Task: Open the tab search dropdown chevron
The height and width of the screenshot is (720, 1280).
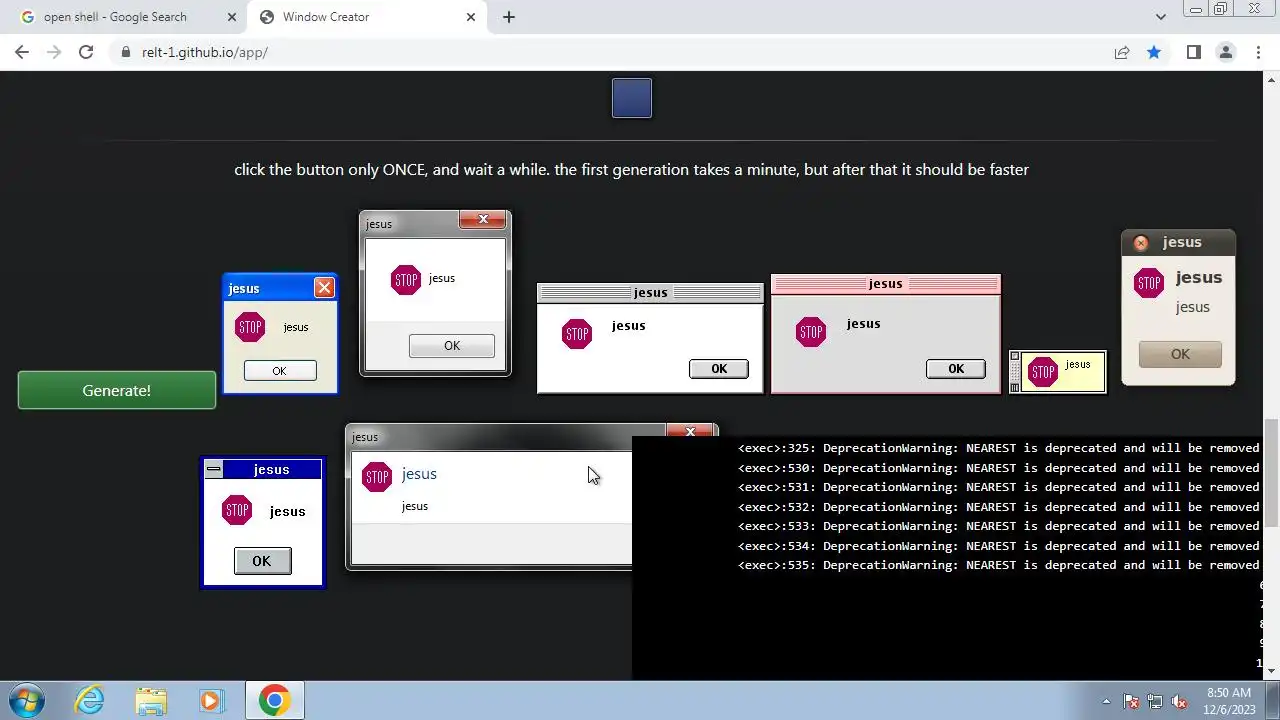Action: (1160, 17)
